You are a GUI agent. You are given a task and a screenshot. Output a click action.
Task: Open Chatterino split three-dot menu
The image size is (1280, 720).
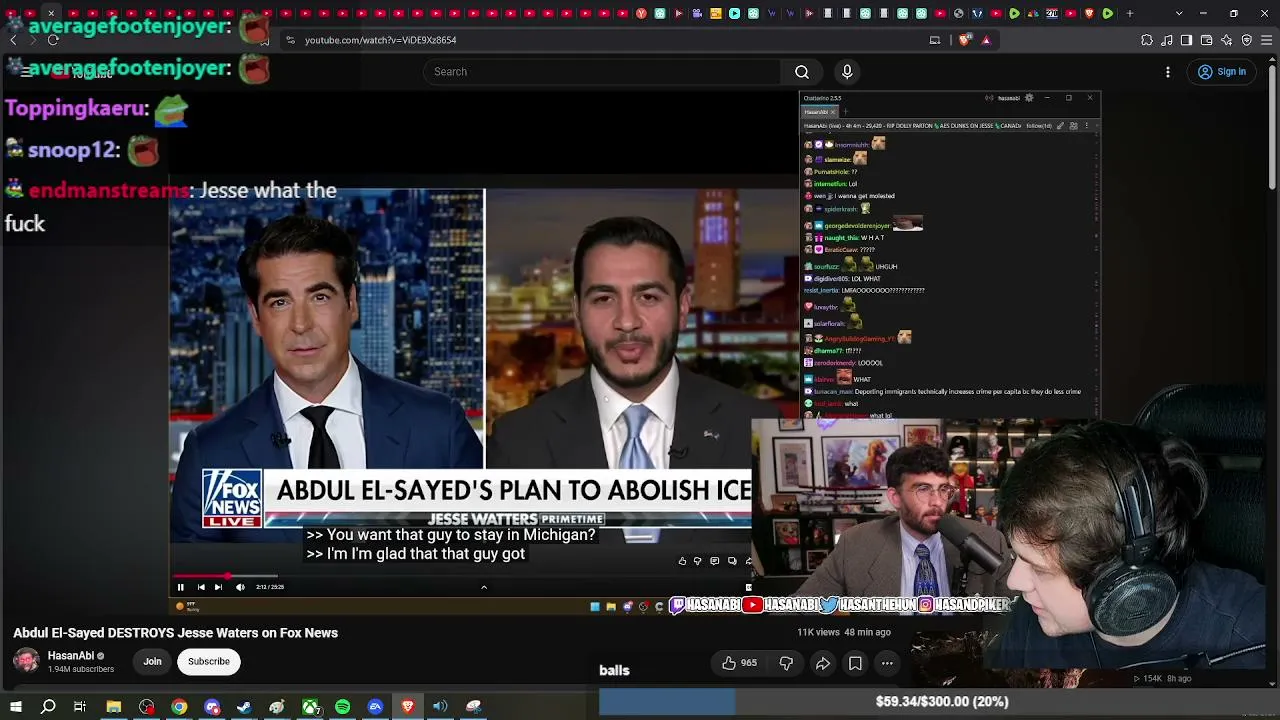(1086, 126)
